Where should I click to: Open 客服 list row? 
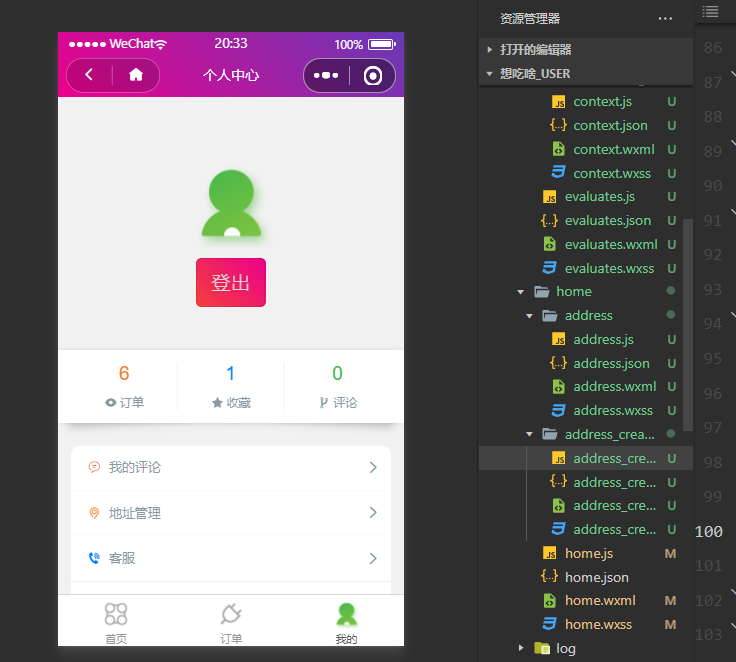point(231,558)
